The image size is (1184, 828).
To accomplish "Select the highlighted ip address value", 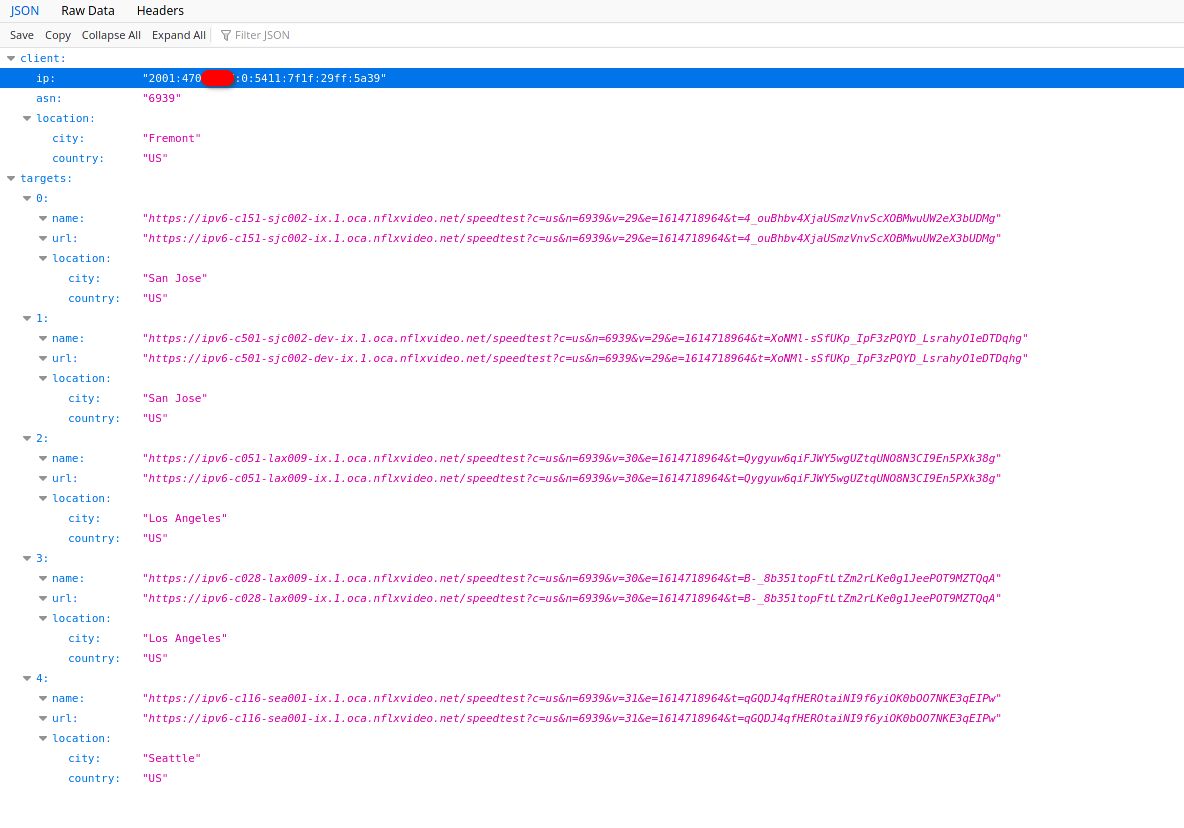I will (264, 78).
